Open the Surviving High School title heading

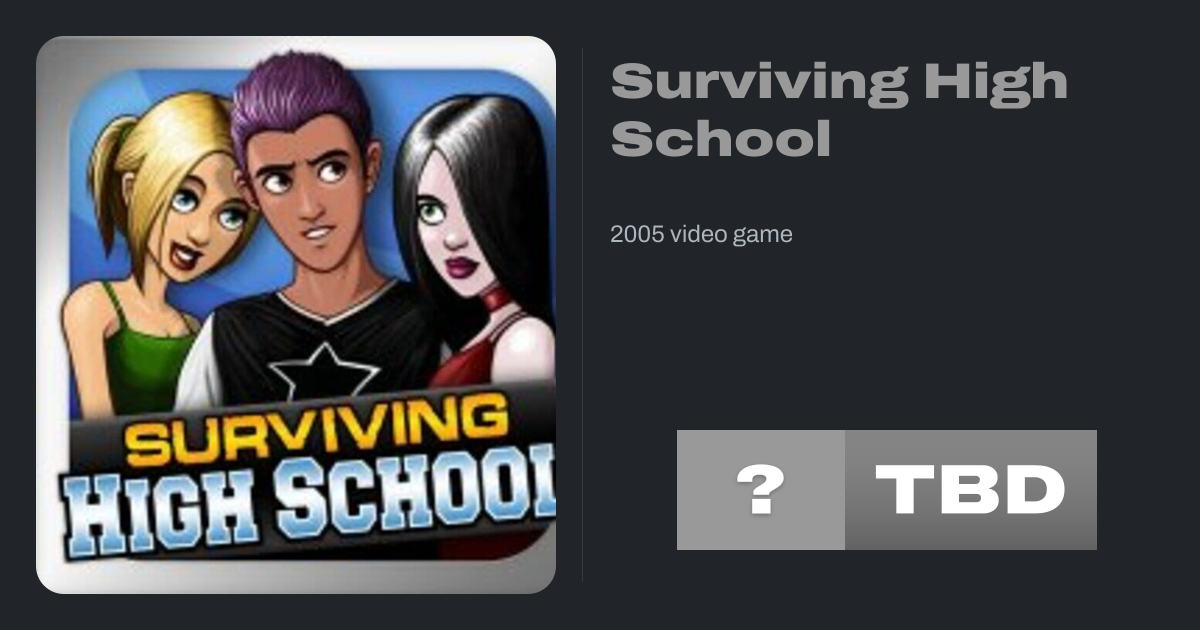coord(839,110)
